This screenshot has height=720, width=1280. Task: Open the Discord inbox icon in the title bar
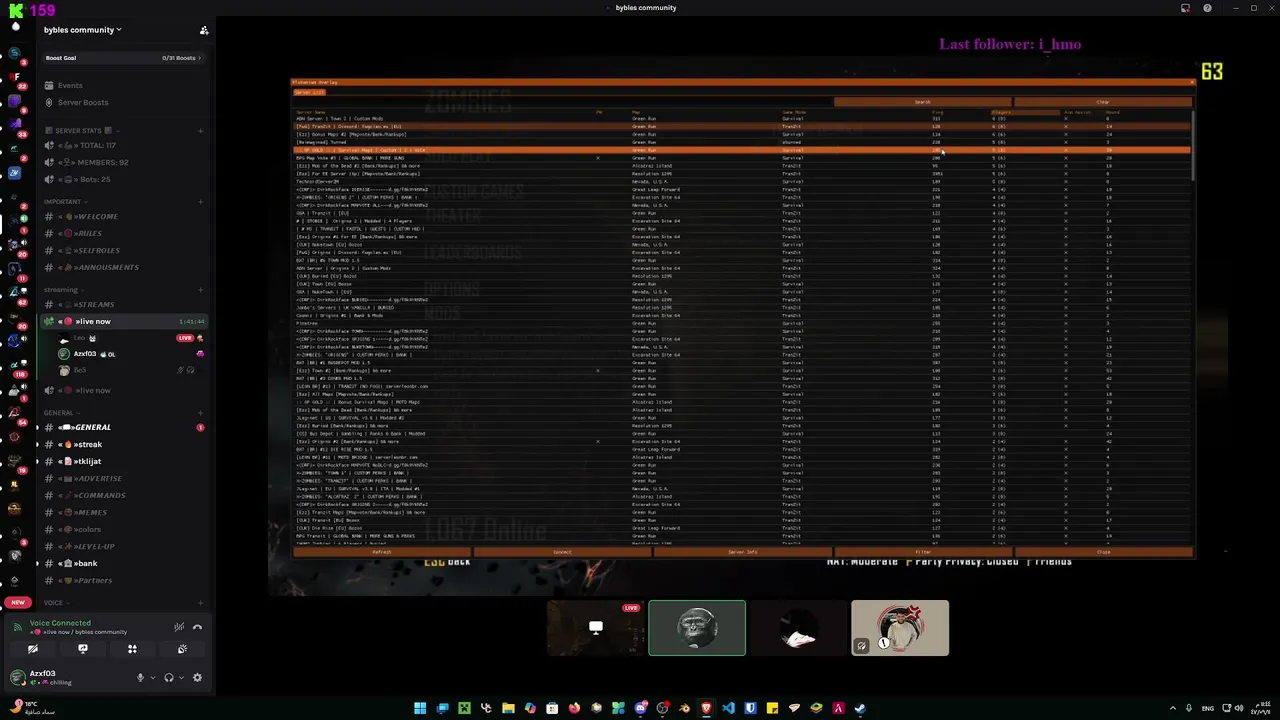click(x=1185, y=8)
